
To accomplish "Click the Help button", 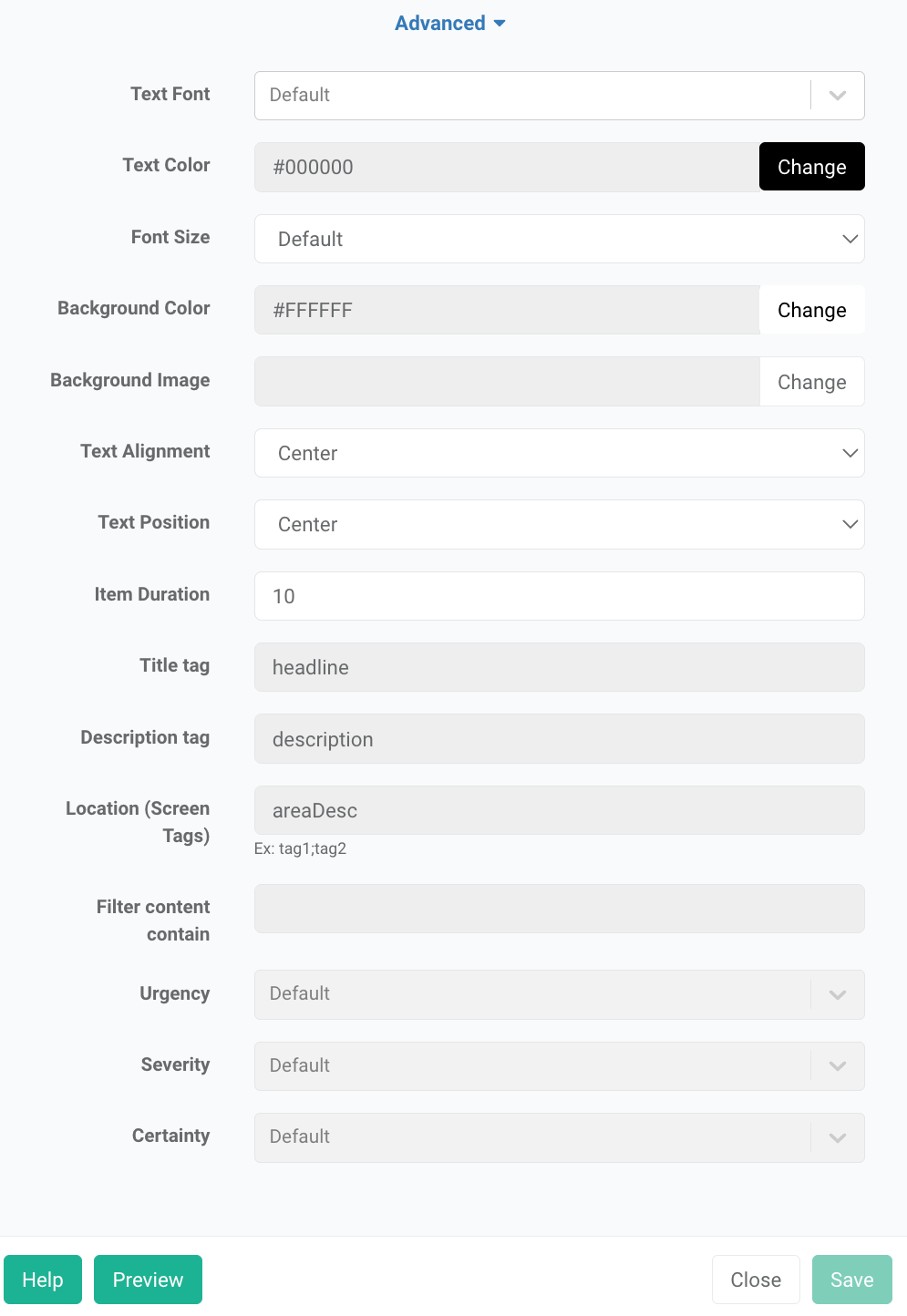I will (x=43, y=1280).
